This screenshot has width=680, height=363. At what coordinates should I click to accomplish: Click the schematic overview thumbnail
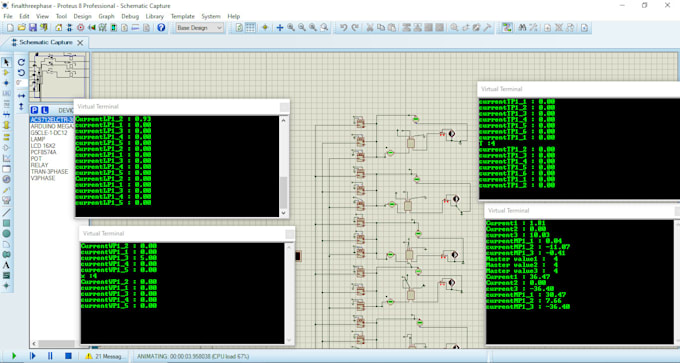tap(59, 77)
